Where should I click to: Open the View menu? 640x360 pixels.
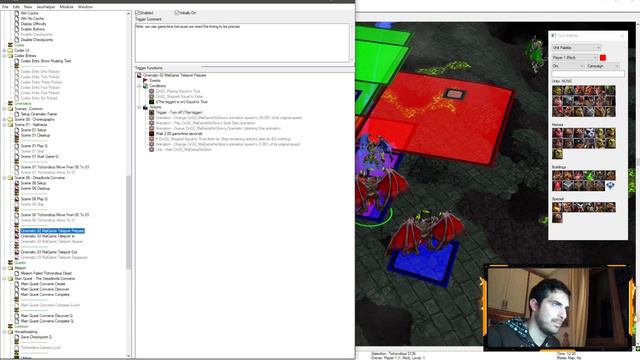[28, 7]
